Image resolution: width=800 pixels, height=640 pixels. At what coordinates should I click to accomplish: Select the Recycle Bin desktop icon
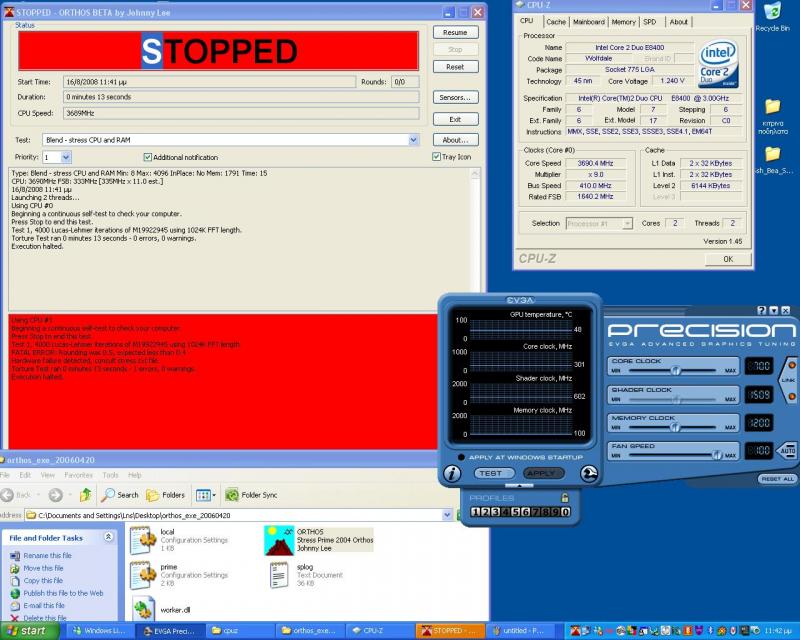point(772,17)
